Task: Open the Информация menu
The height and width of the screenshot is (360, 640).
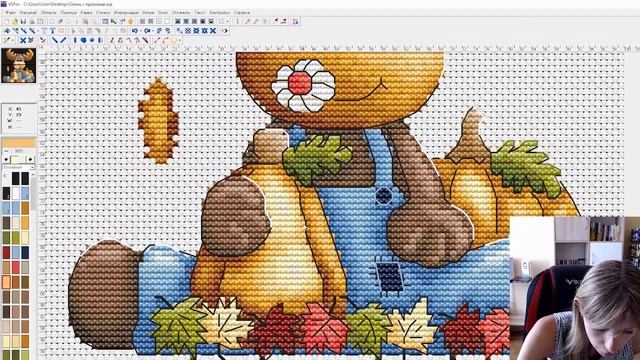Action: click(126, 13)
